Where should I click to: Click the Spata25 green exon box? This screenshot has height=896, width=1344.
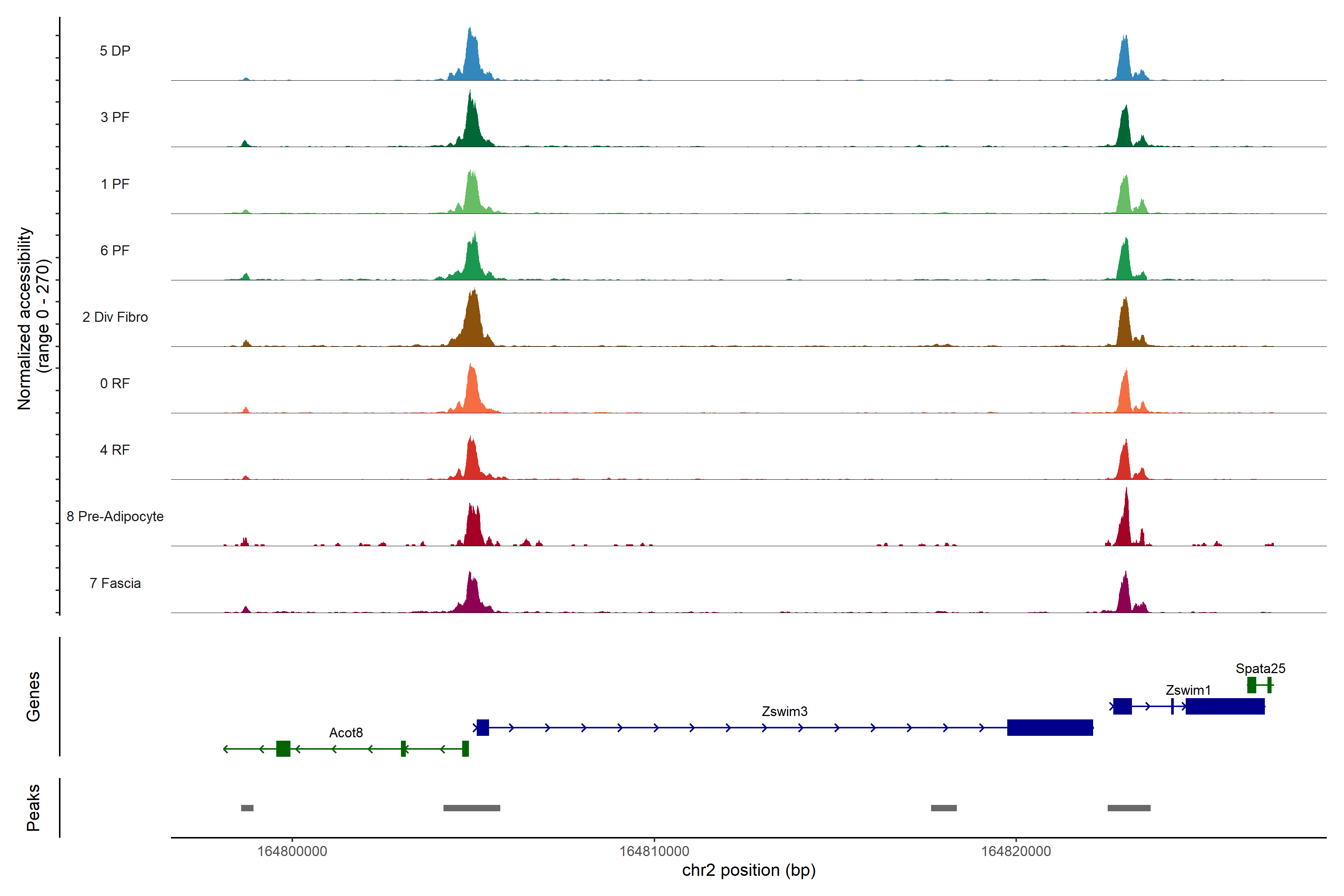pos(1251,685)
